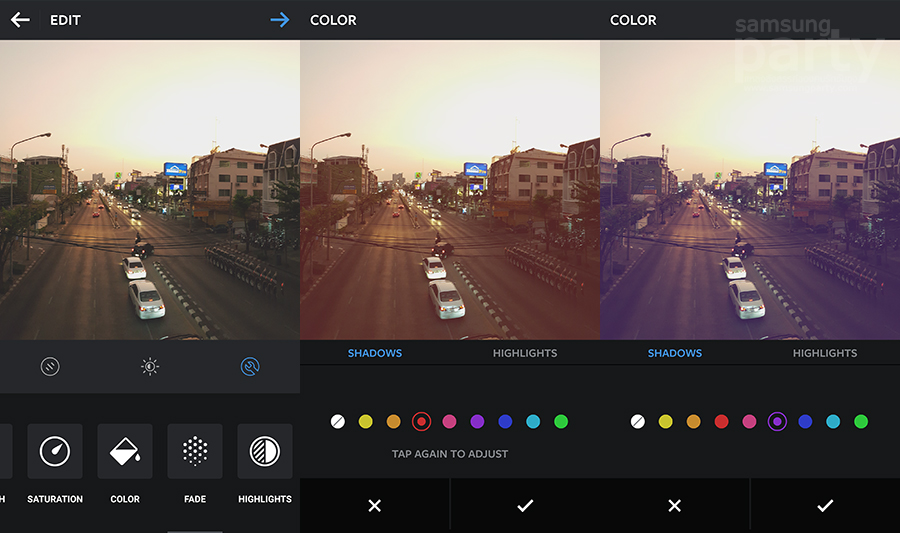Confirm color with checkmark in purple-selected panel
900x533 pixels.
825,506
